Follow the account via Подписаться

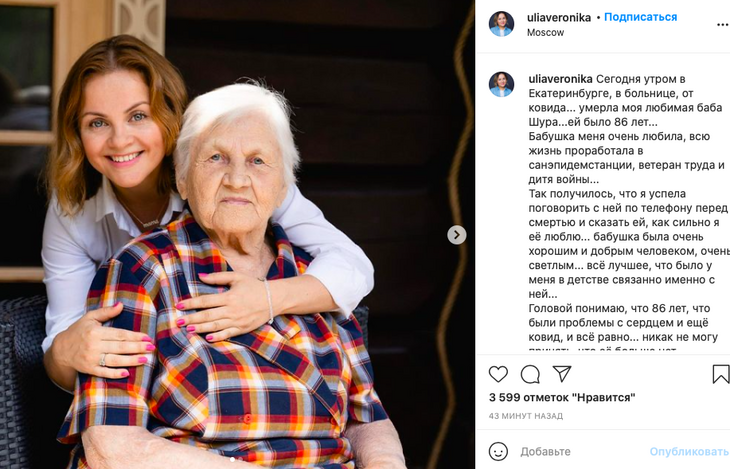click(x=640, y=17)
